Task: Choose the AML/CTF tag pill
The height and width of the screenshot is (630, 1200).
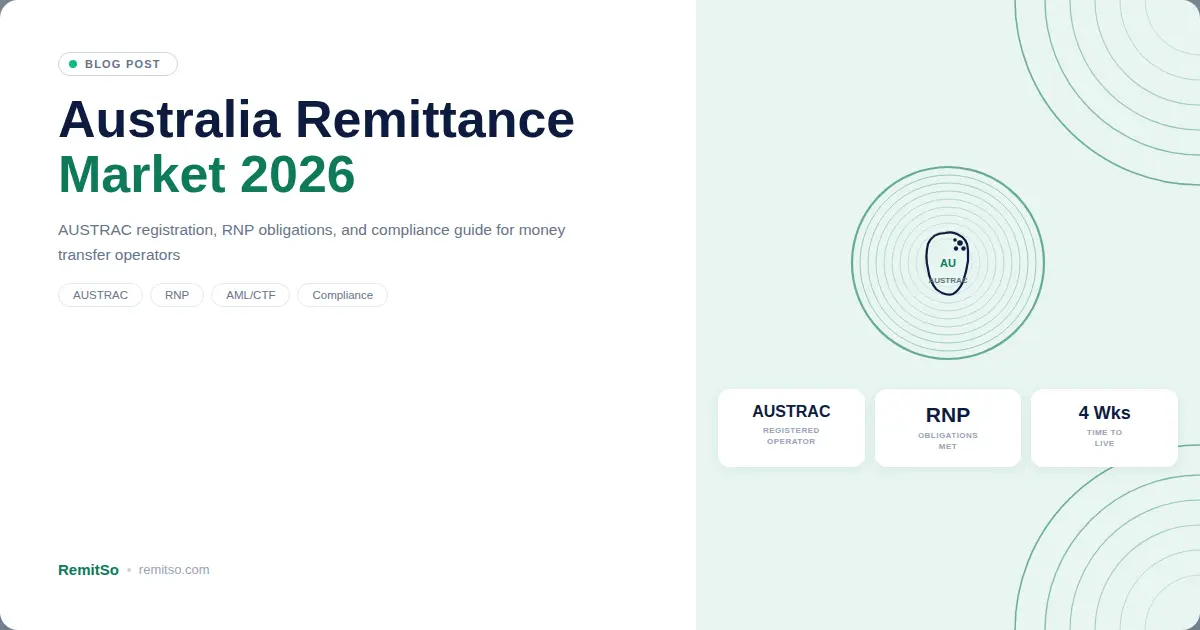Action: [x=250, y=295]
